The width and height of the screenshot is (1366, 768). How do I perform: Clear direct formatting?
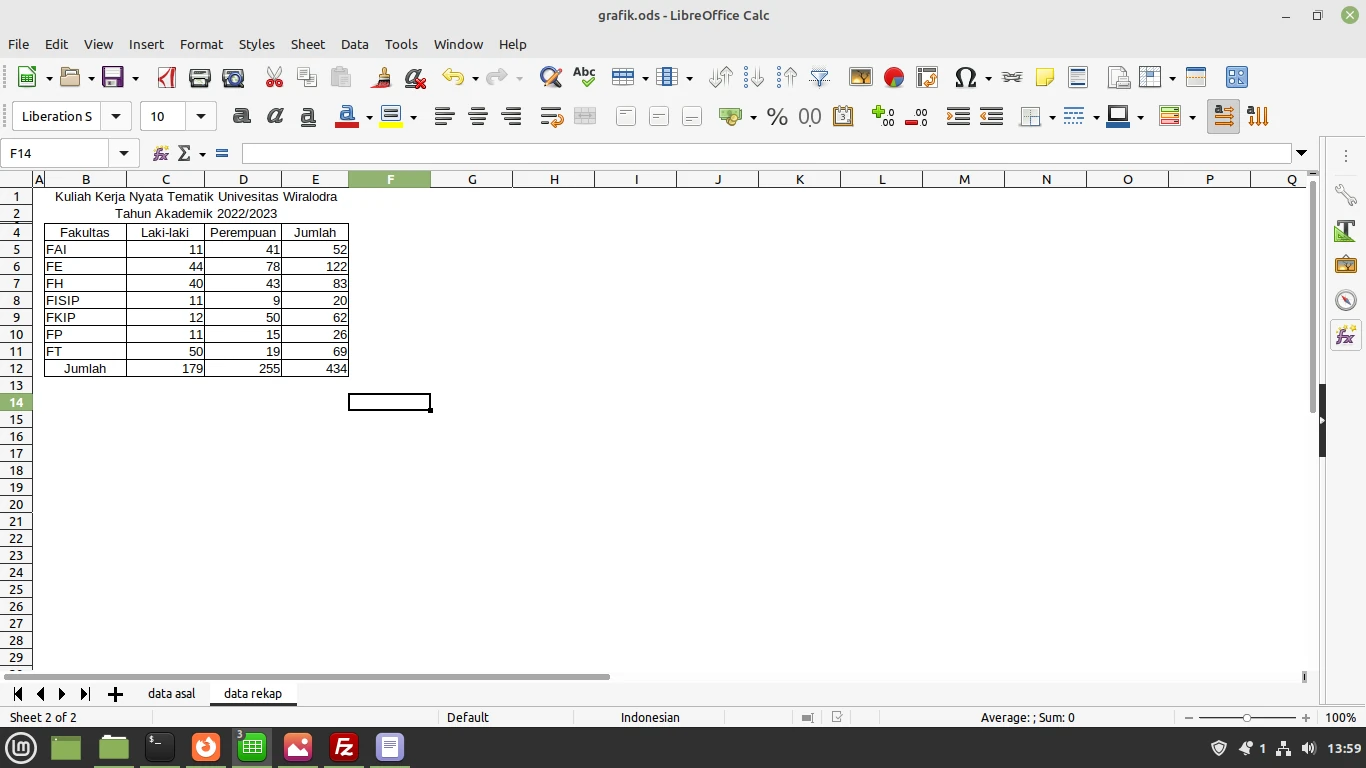point(415,77)
